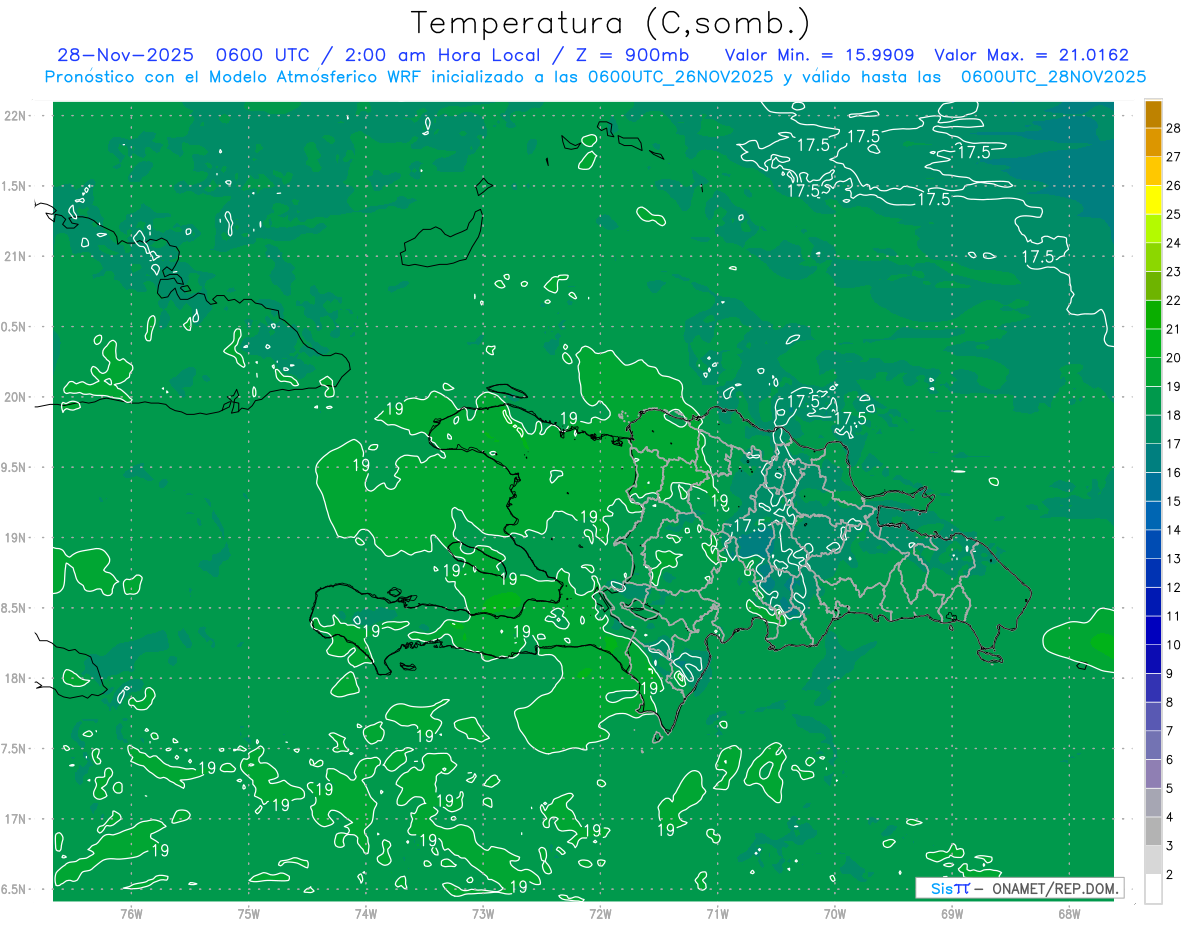The height and width of the screenshot is (927, 1200).
Task: Click the "Valor Max. = 21.0162" value
Action: (1031, 56)
